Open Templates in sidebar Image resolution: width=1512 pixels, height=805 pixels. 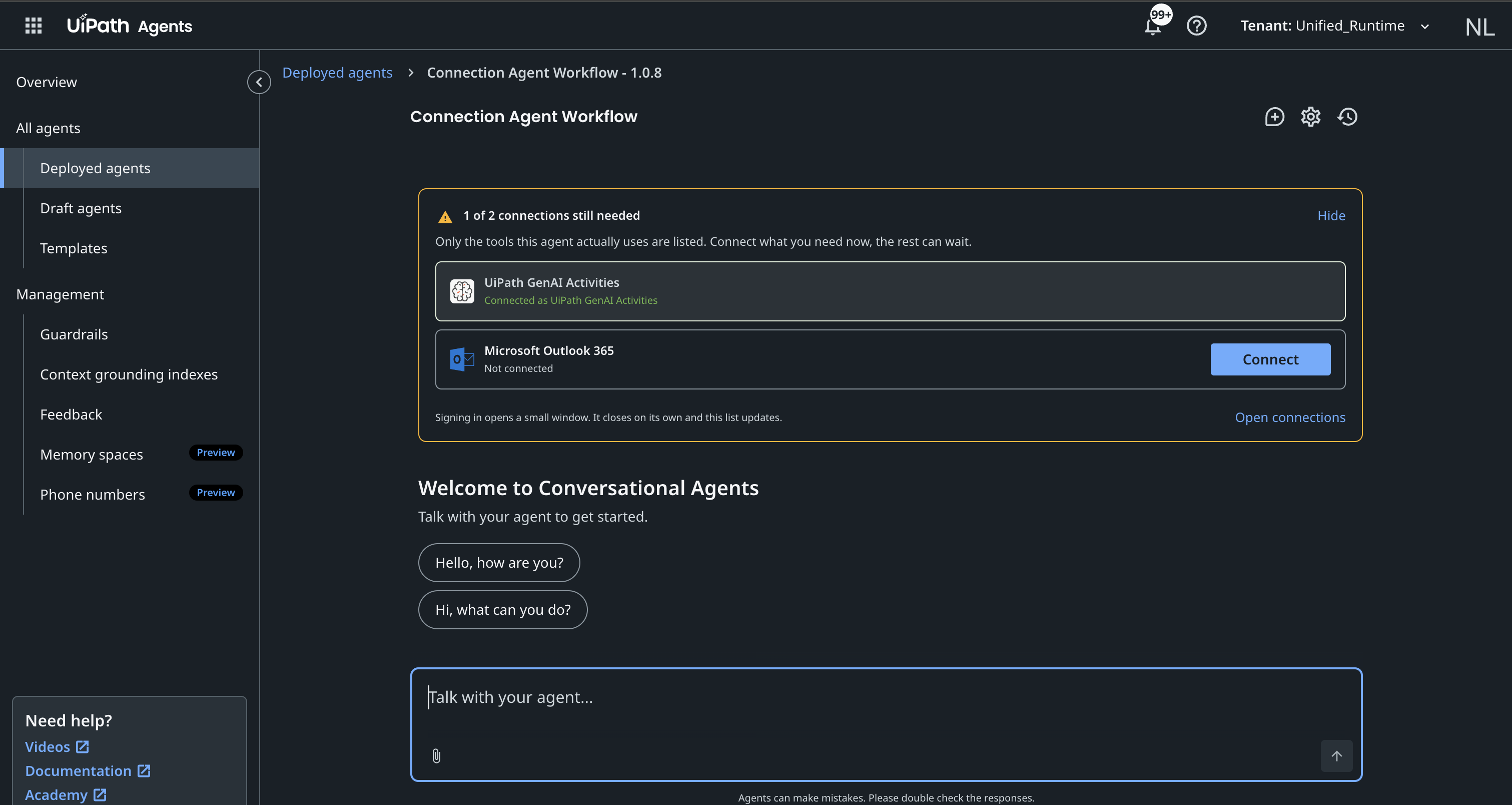[x=74, y=248]
